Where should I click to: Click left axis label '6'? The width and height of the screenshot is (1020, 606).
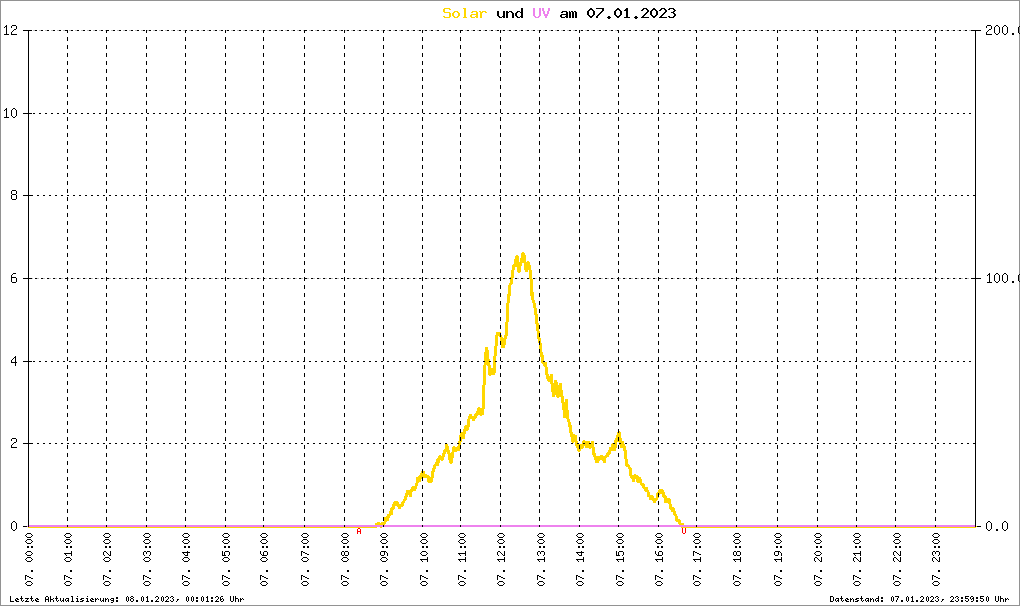[x=14, y=278]
